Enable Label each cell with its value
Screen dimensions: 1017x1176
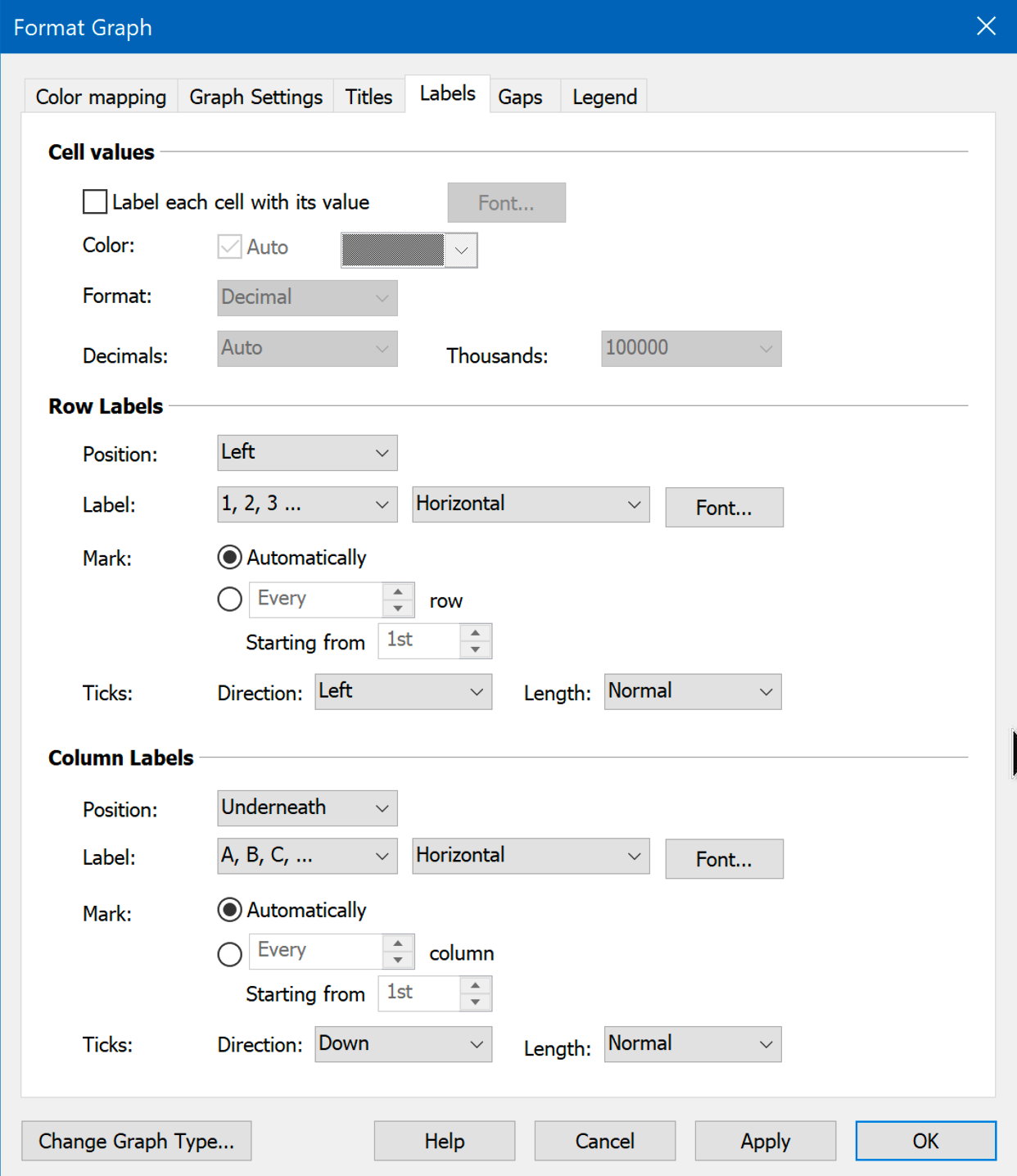pos(95,201)
